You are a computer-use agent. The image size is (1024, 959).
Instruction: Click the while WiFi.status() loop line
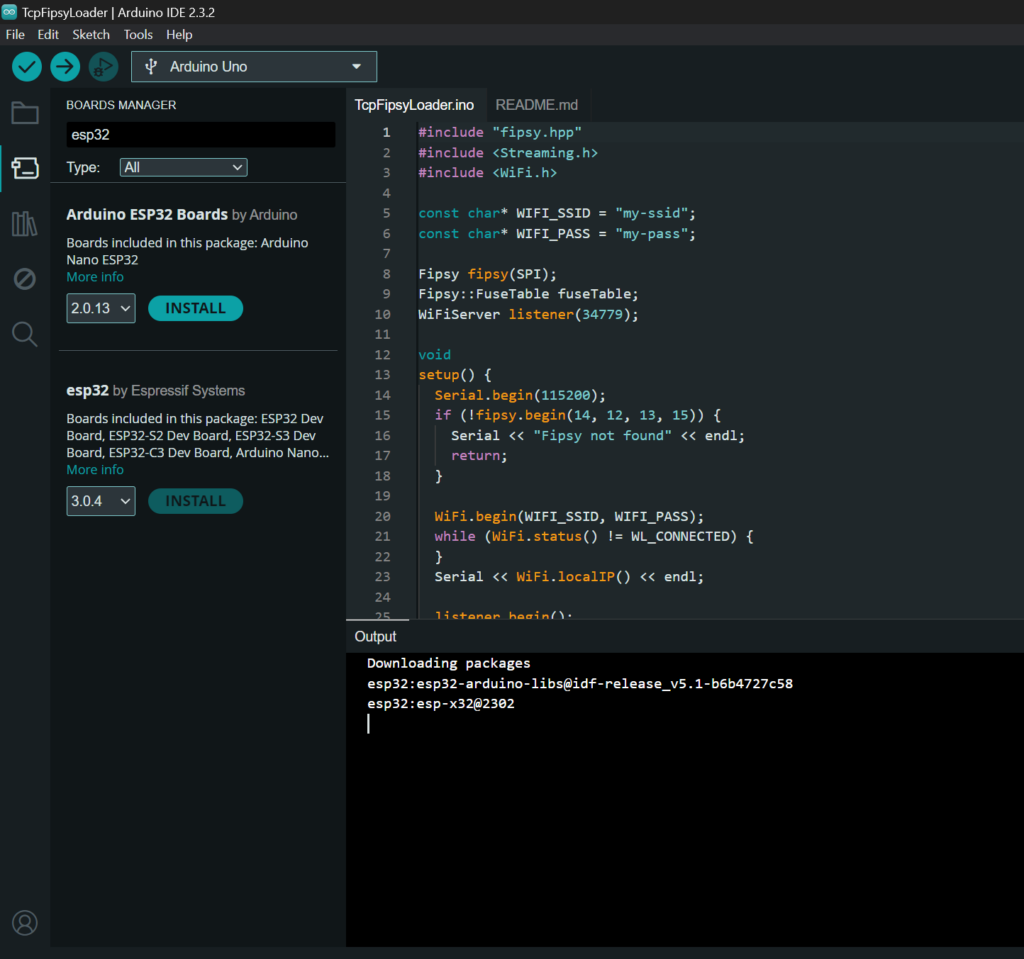pyautogui.click(x=594, y=537)
